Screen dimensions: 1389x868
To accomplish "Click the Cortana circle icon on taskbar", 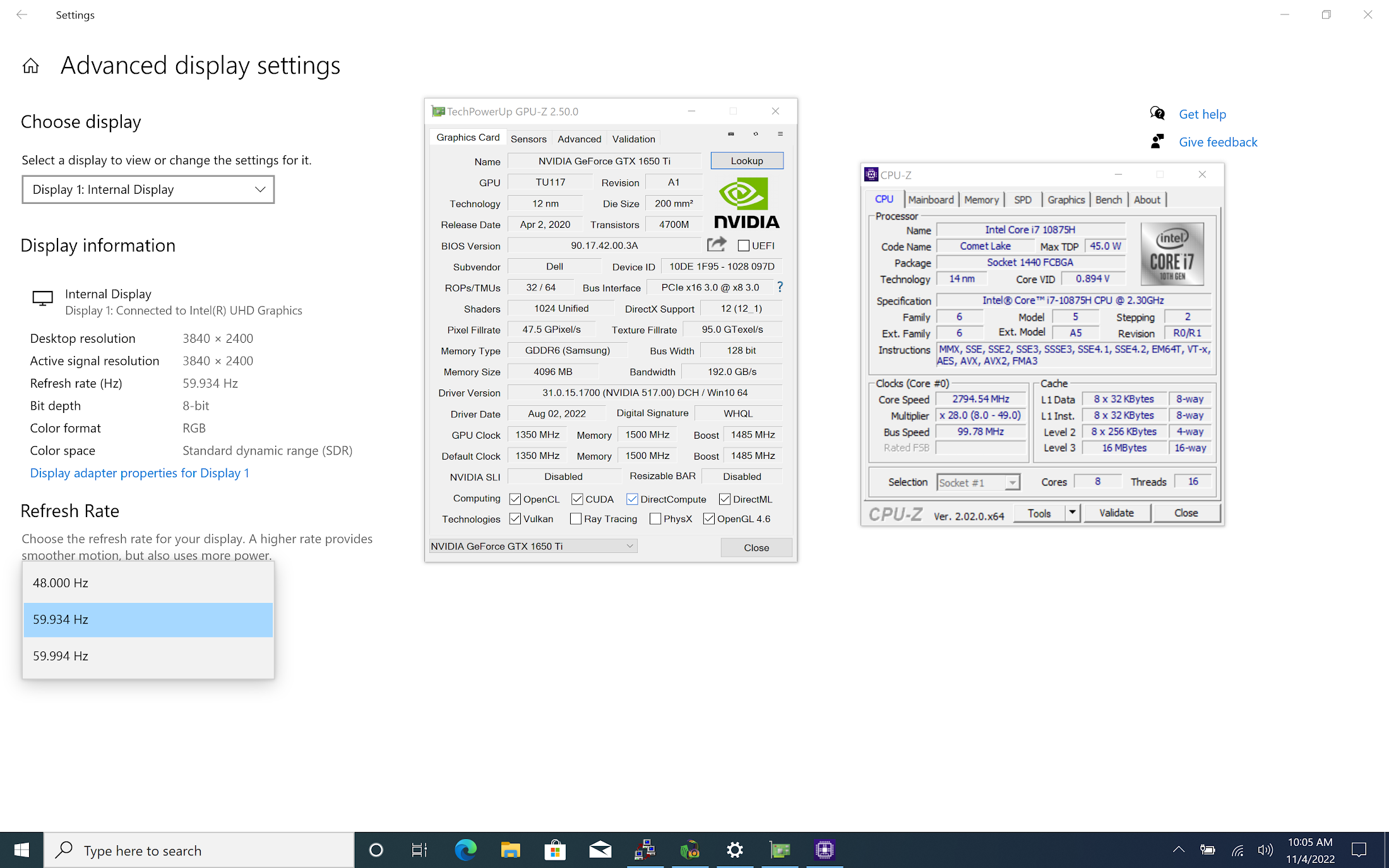I will coord(376,850).
